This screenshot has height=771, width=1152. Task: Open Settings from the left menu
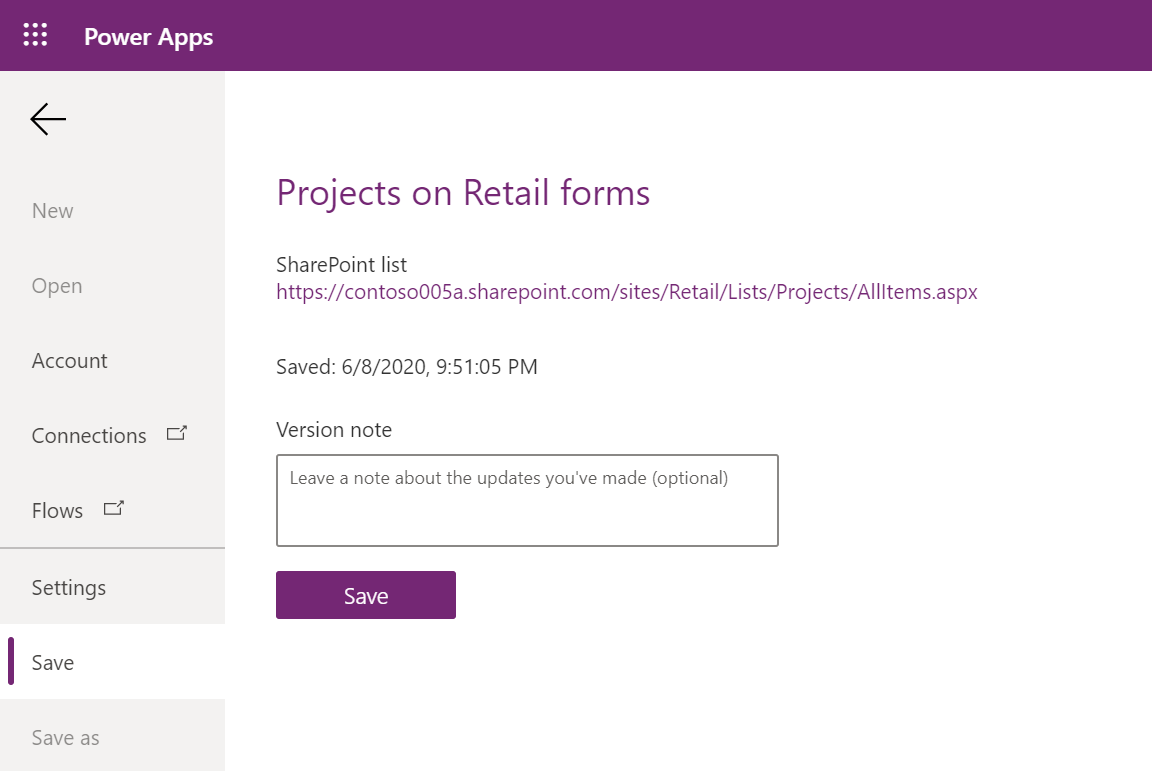pyautogui.click(x=68, y=587)
